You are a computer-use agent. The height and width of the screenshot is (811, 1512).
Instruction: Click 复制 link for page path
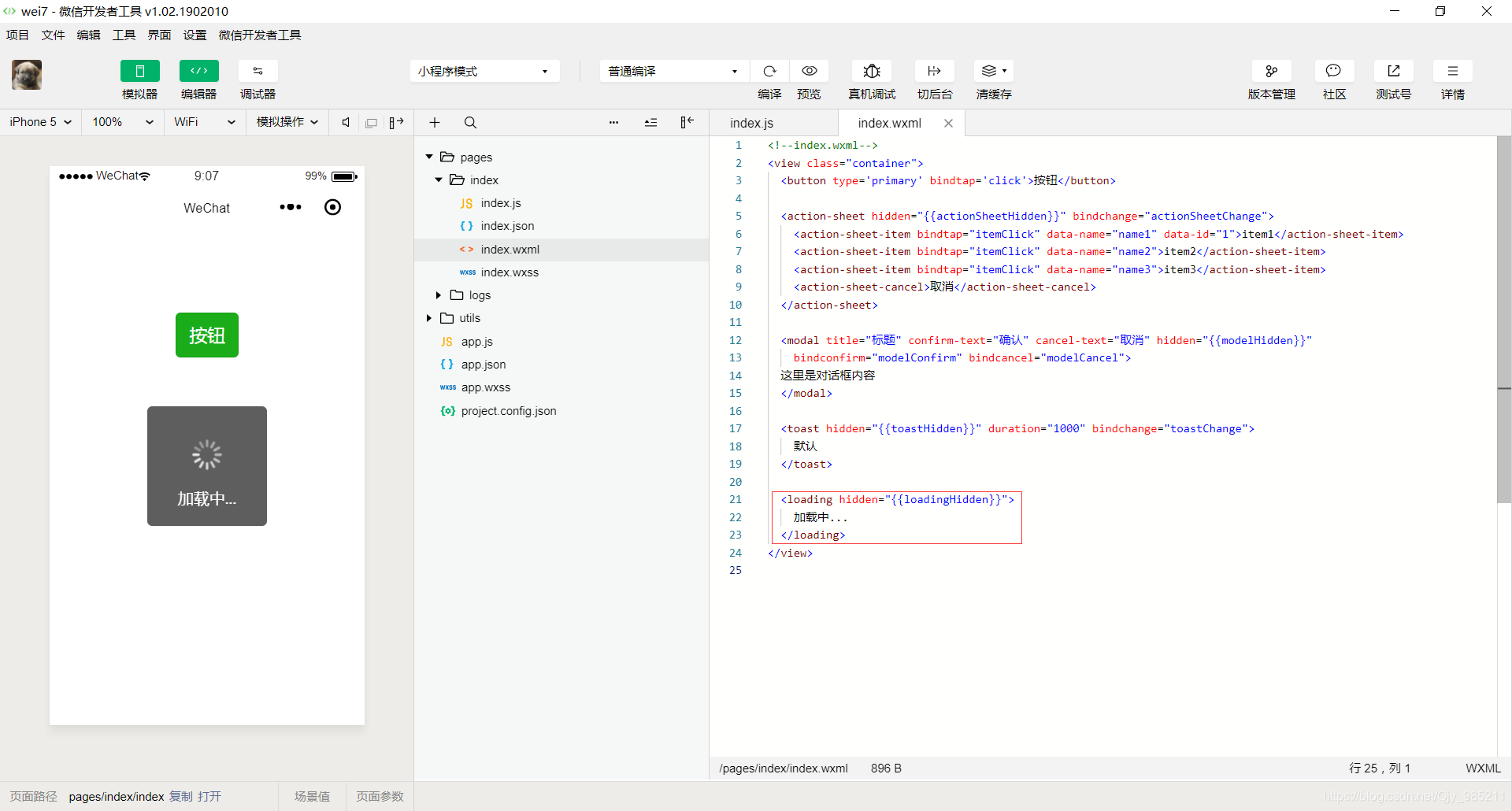(x=181, y=796)
